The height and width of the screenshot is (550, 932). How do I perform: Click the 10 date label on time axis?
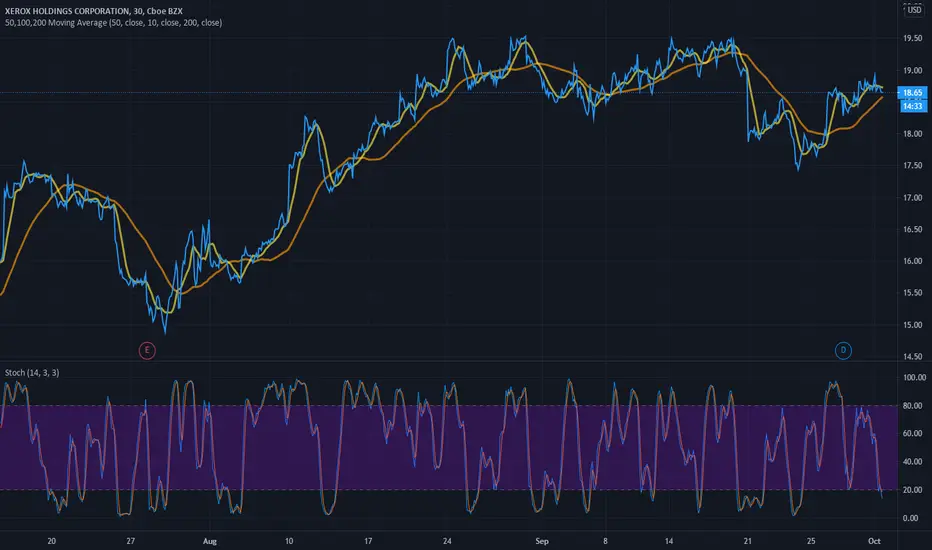pyautogui.click(x=289, y=541)
